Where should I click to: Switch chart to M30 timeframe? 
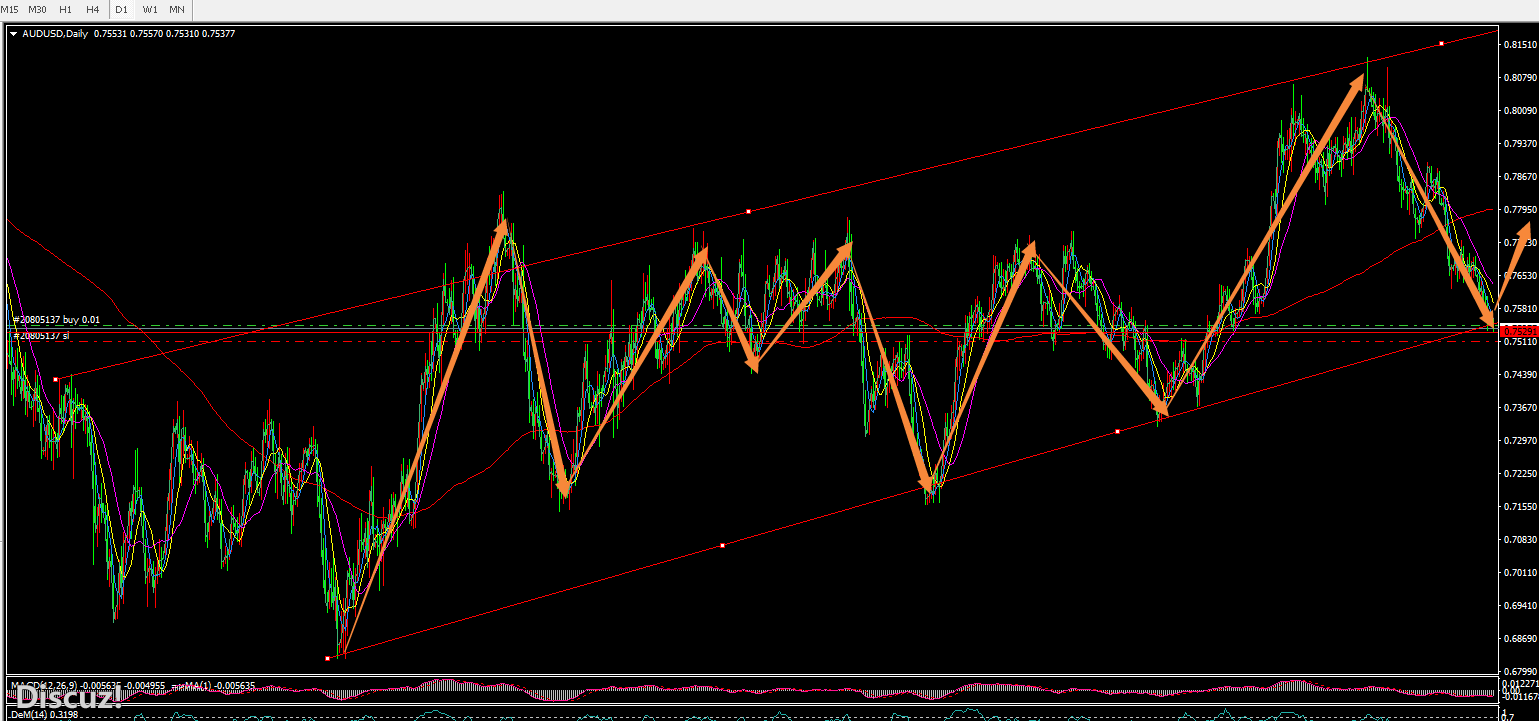pos(37,9)
